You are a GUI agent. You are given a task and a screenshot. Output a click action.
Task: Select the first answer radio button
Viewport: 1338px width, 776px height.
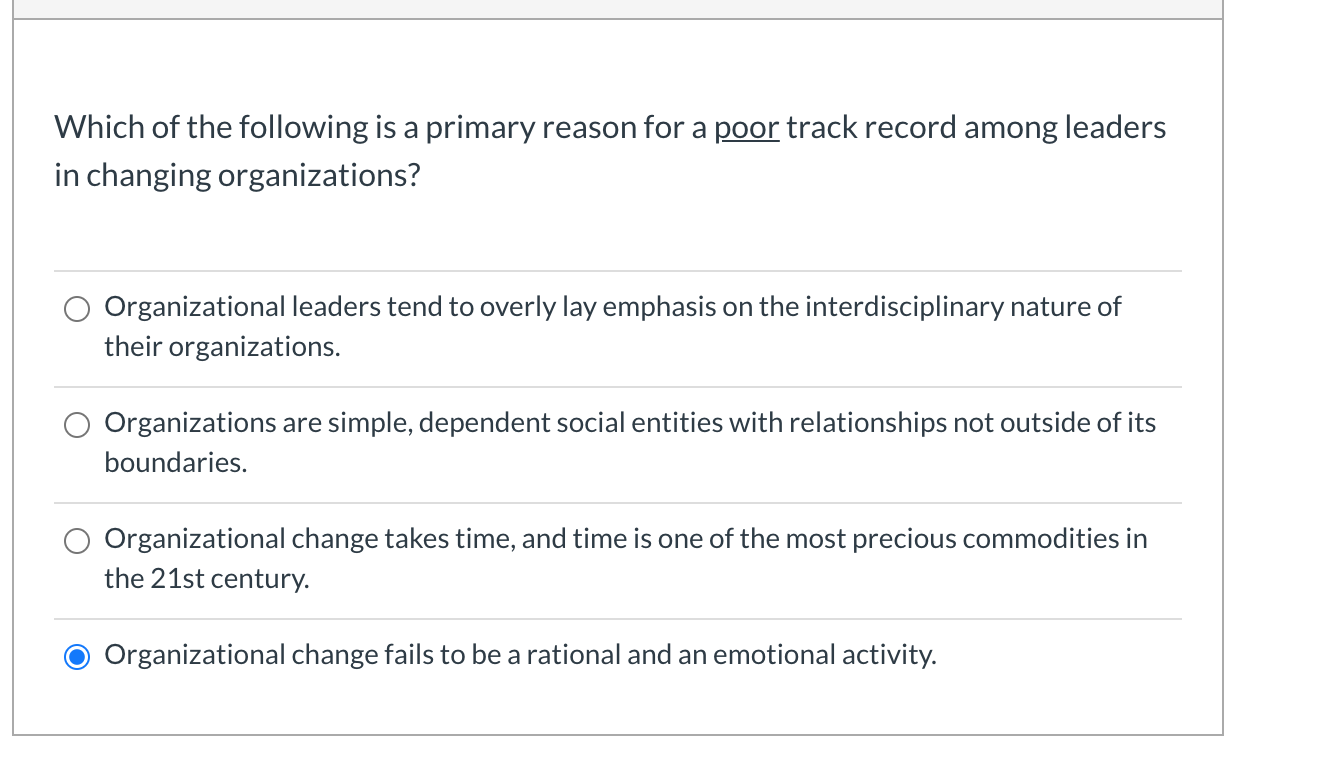(x=76, y=308)
